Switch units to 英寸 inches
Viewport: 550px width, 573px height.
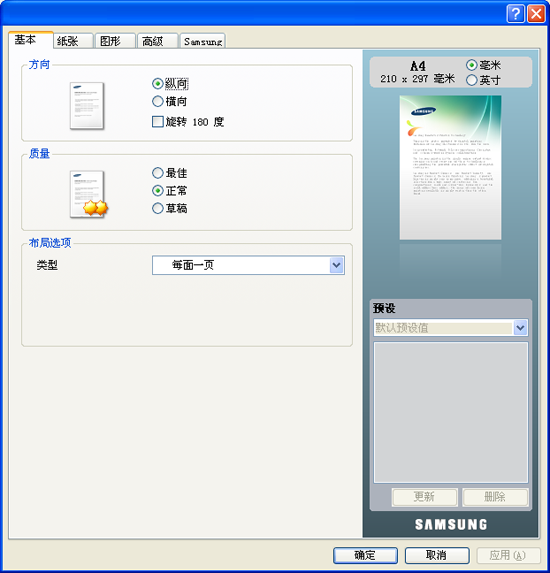[x=483, y=80]
